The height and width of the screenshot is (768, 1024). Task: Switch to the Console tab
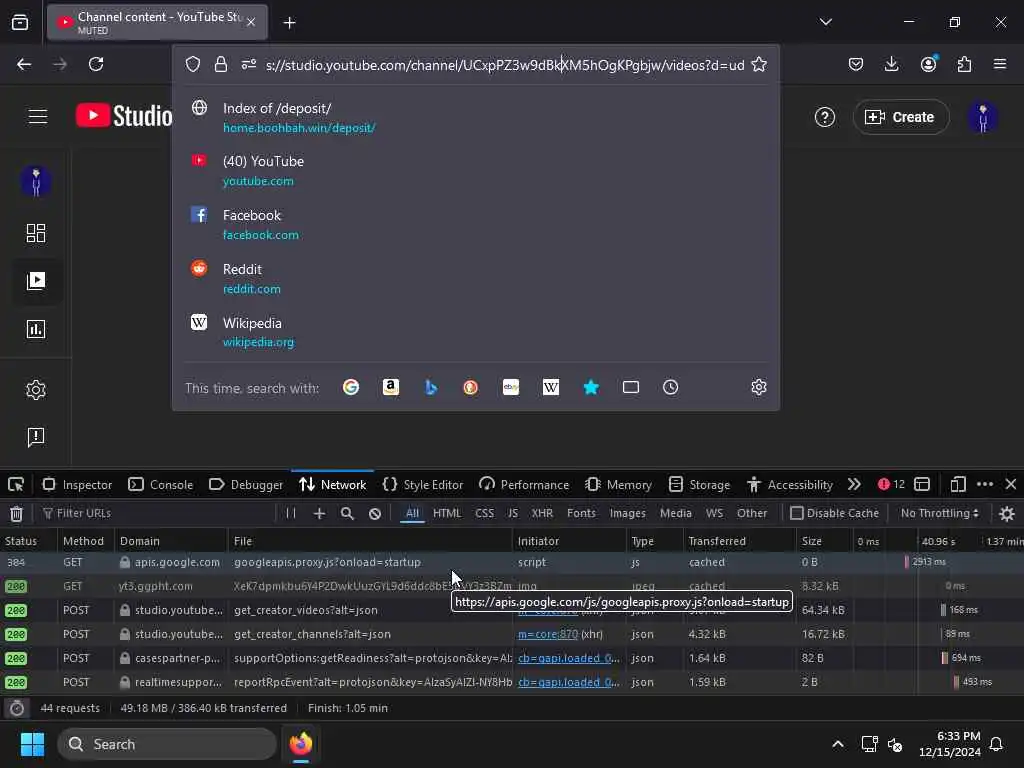[161, 485]
